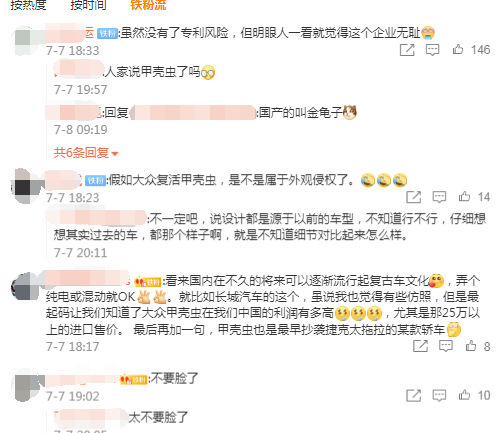The image size is (501, 433).
Task: Sort comments 按时间
Action: (x=88, y=5)
